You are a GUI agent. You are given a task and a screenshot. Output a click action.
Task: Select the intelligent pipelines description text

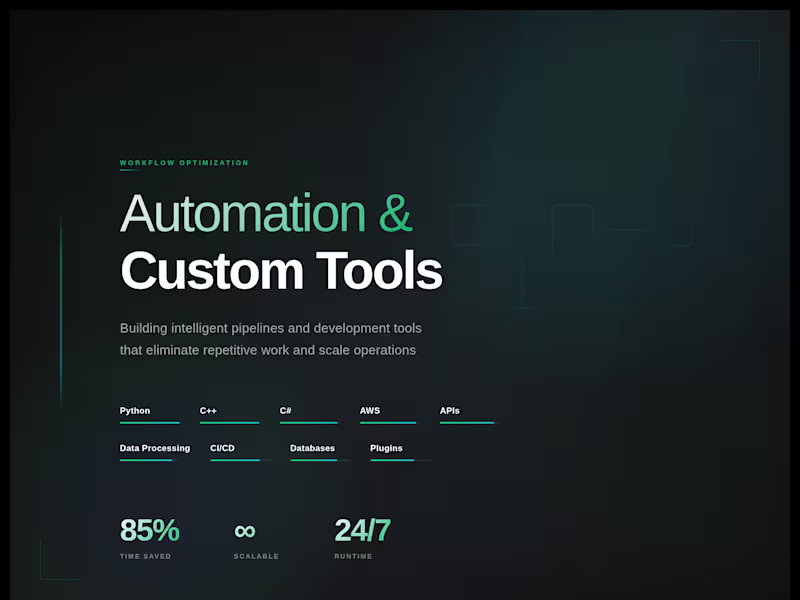click(x=270, y=338)
